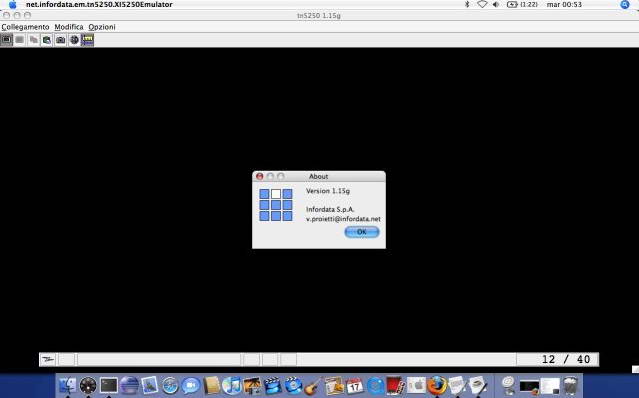
Task: Open Dashboard from the Dock
Action: click(88, 385)
